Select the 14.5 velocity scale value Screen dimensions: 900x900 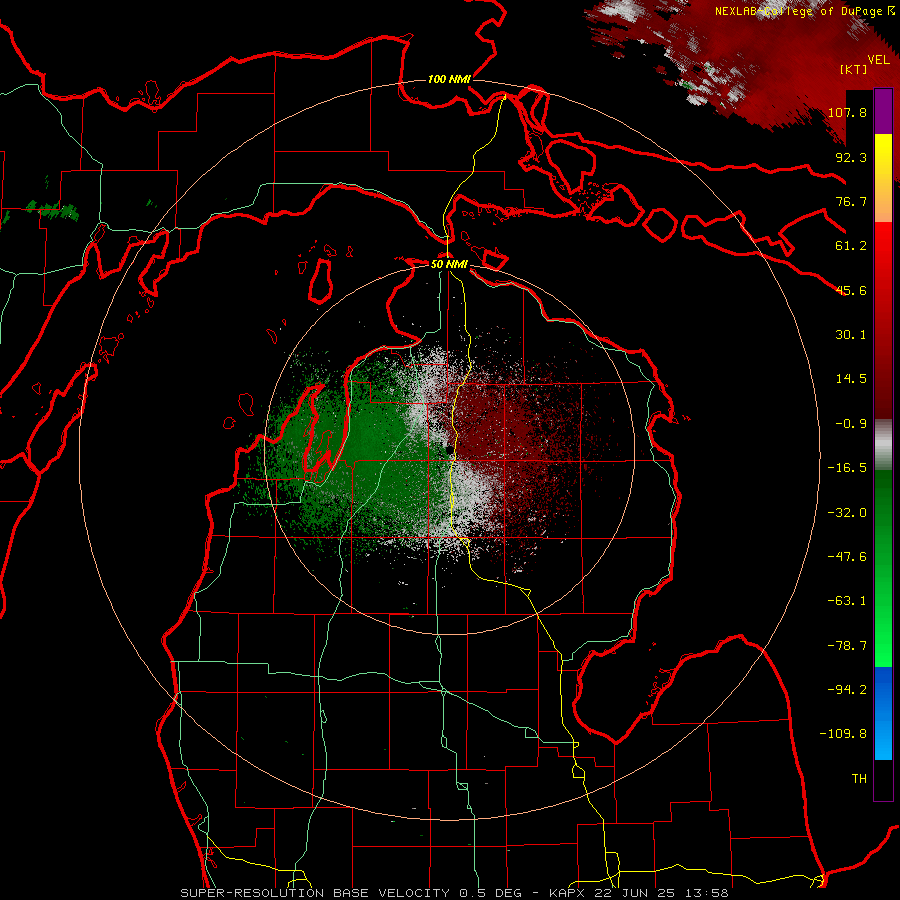coord(851,379)
